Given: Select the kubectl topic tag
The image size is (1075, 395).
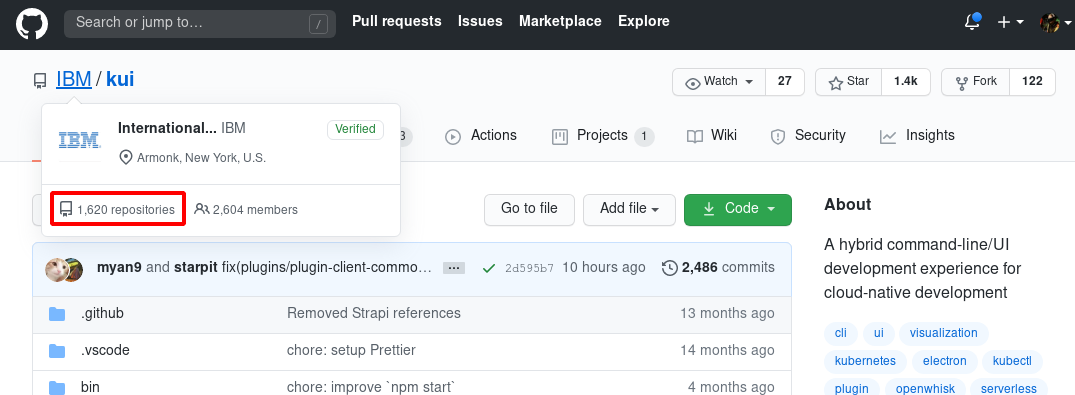Looking at the screenshot, I should 1012,361.
